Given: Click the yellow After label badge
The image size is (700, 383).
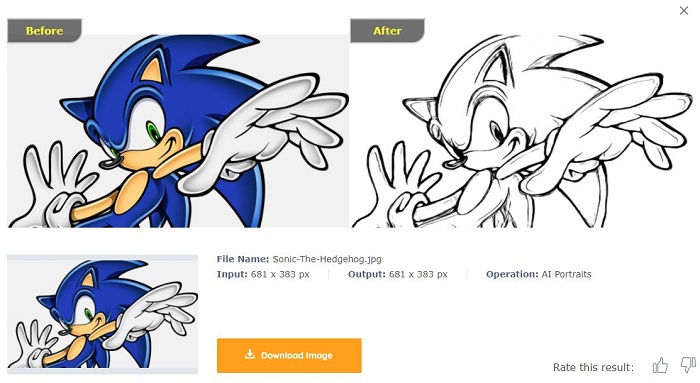Looking at the screenshot, I should (387, 31).
